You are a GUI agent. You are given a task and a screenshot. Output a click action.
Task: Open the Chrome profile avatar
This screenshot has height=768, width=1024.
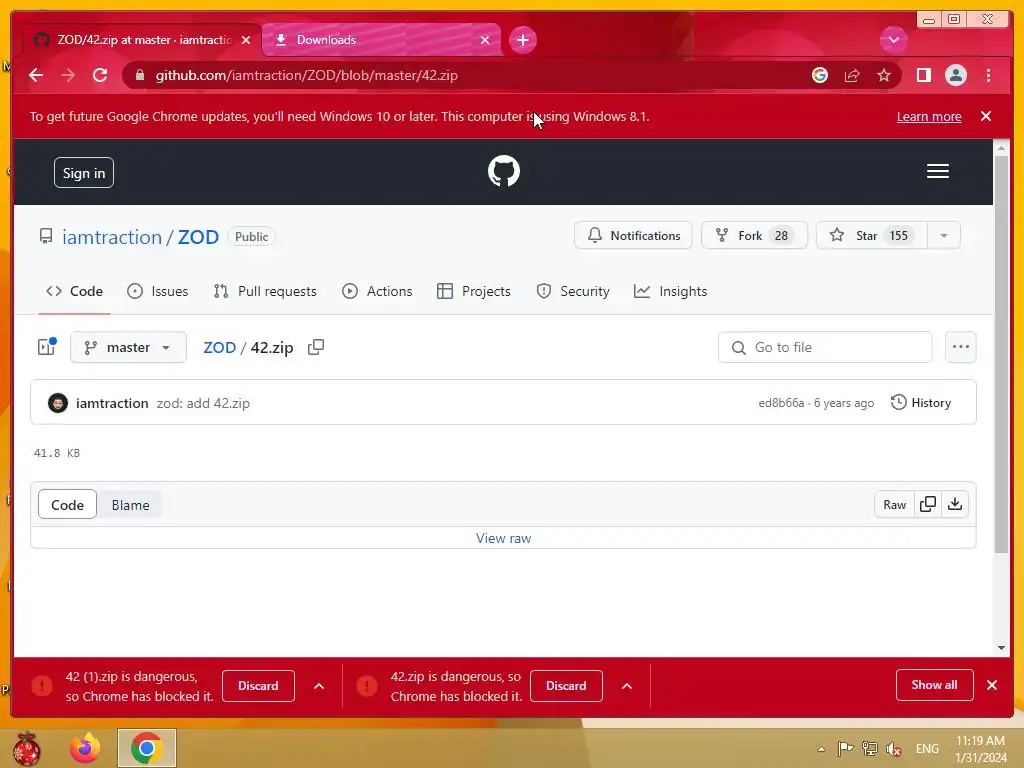tap(955, 75)
